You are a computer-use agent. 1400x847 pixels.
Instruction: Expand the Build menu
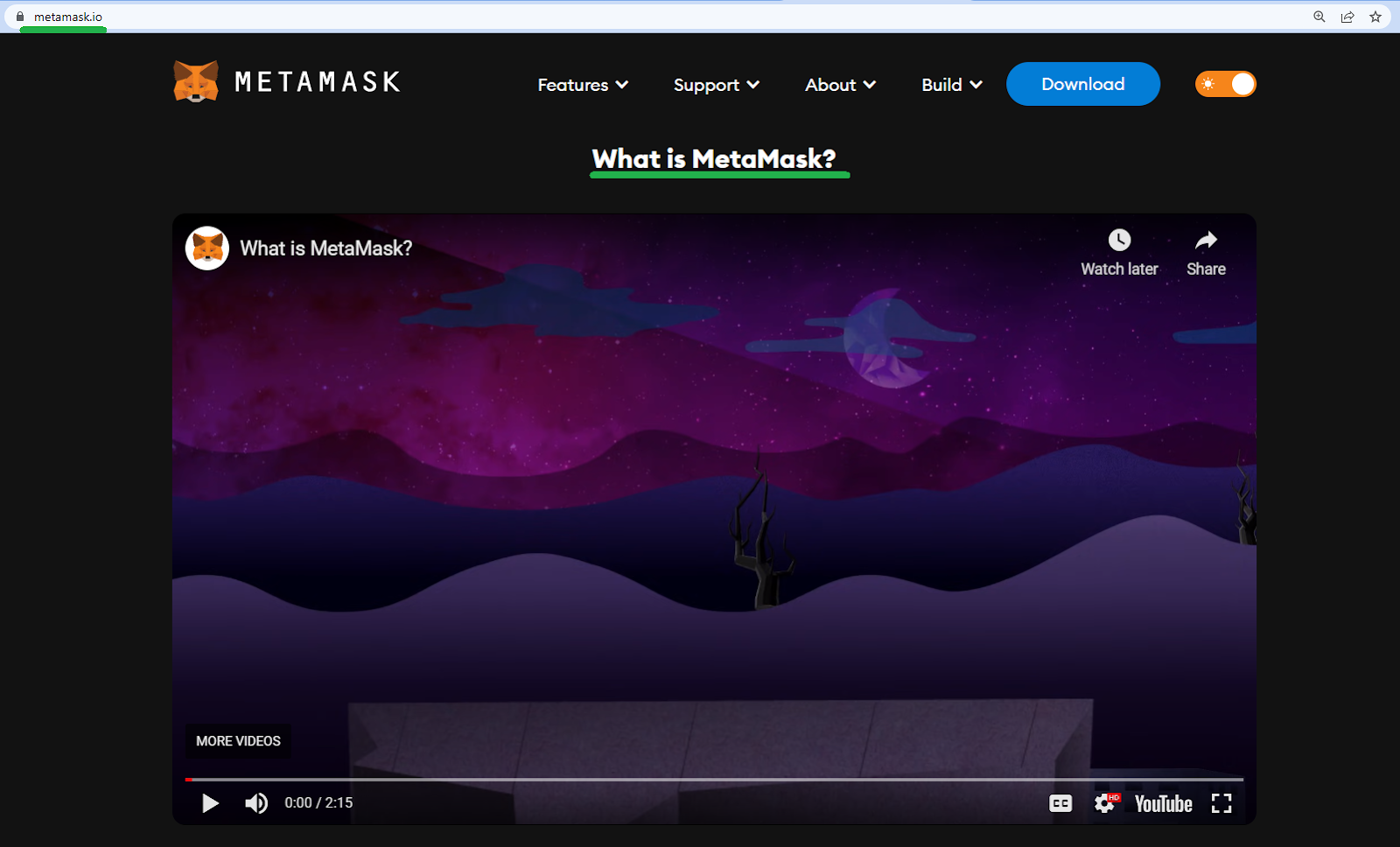951,85
